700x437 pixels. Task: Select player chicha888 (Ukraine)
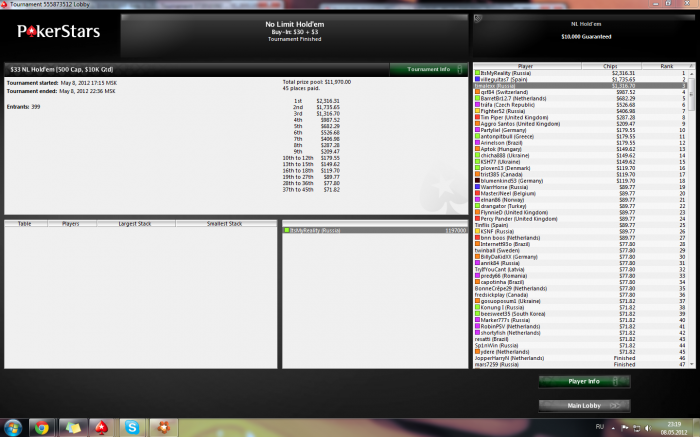[581, 155]
